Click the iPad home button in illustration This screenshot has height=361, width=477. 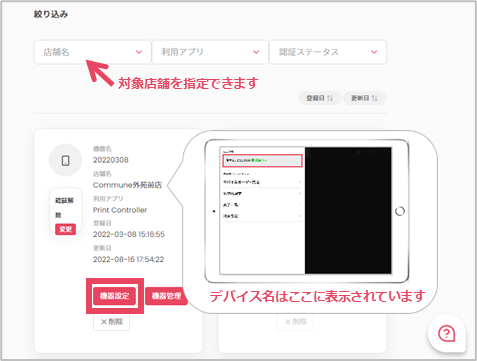point(400,211)
